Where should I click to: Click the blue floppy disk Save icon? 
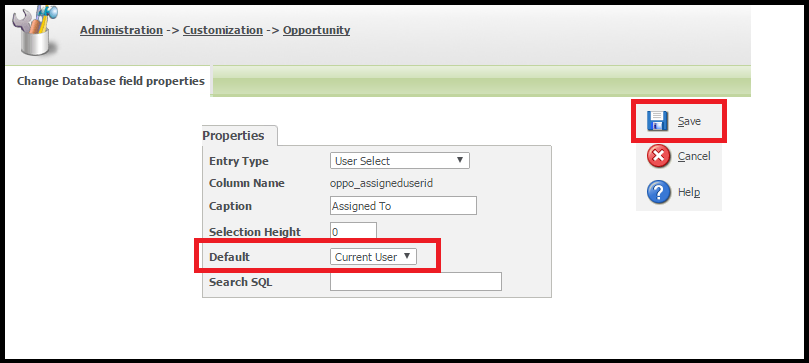[x=658, y=121]
